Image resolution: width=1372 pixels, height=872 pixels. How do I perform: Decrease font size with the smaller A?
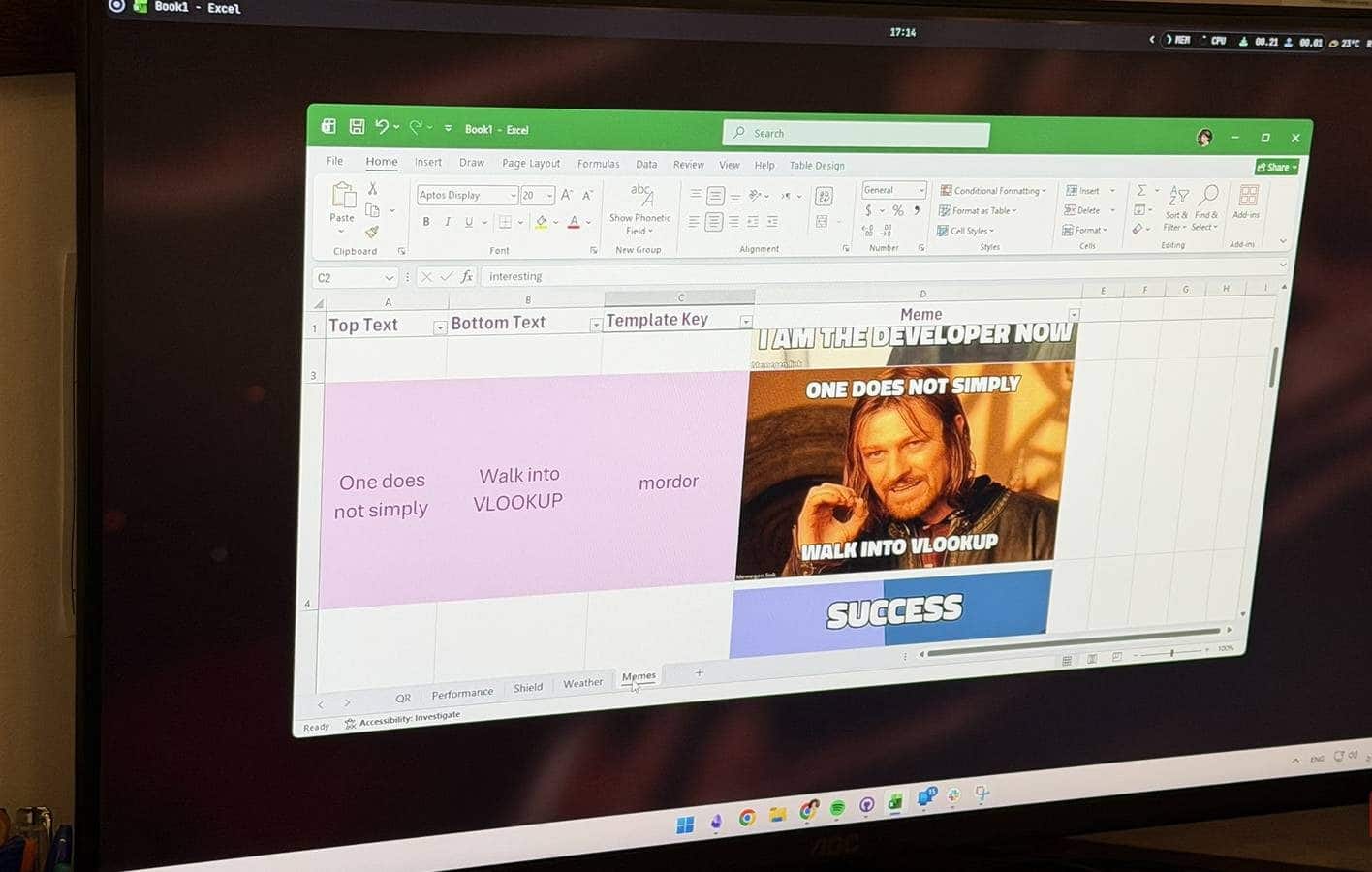pos(587,195)
